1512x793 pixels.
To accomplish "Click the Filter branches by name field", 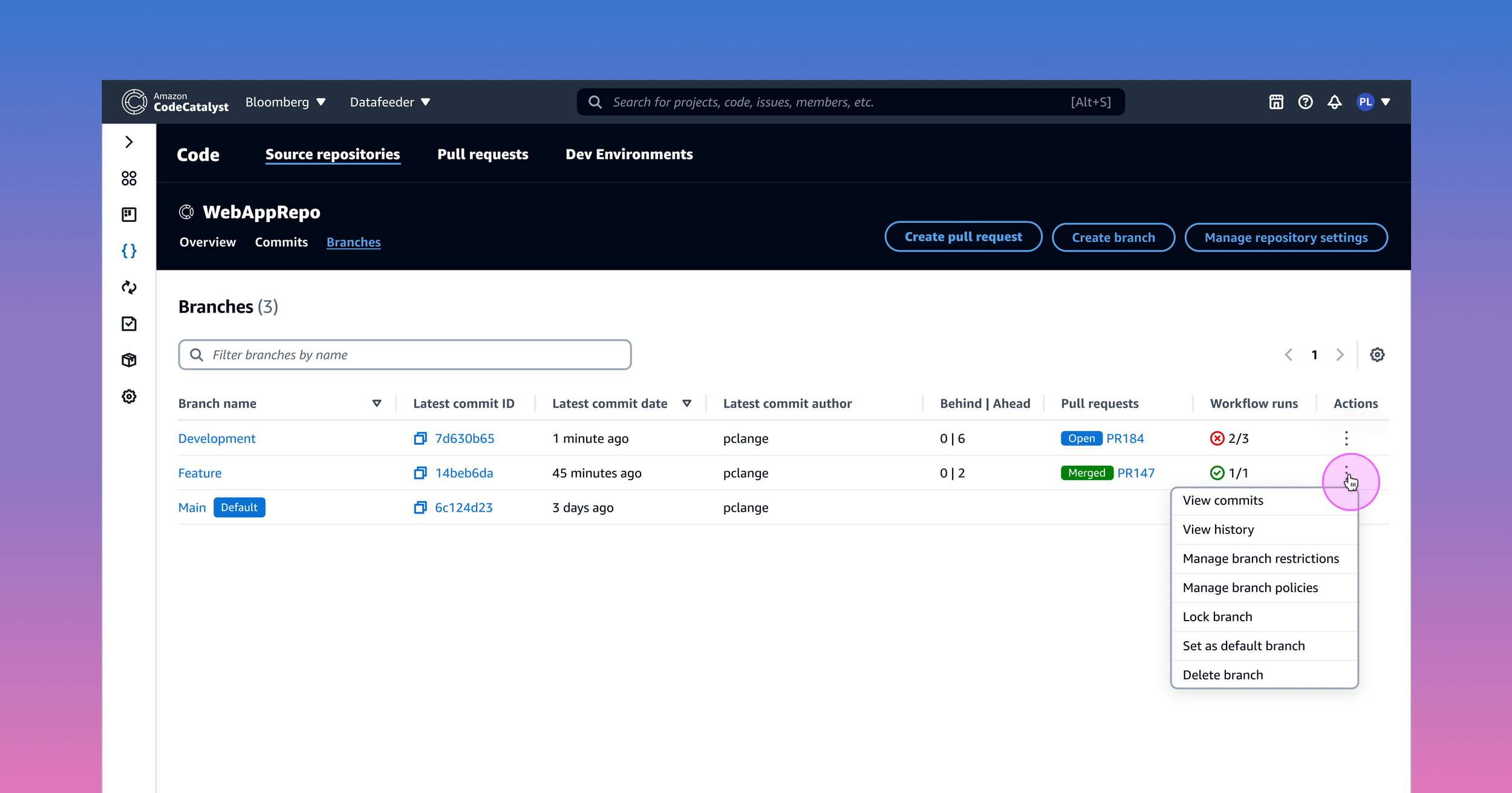I will [405, 355].
